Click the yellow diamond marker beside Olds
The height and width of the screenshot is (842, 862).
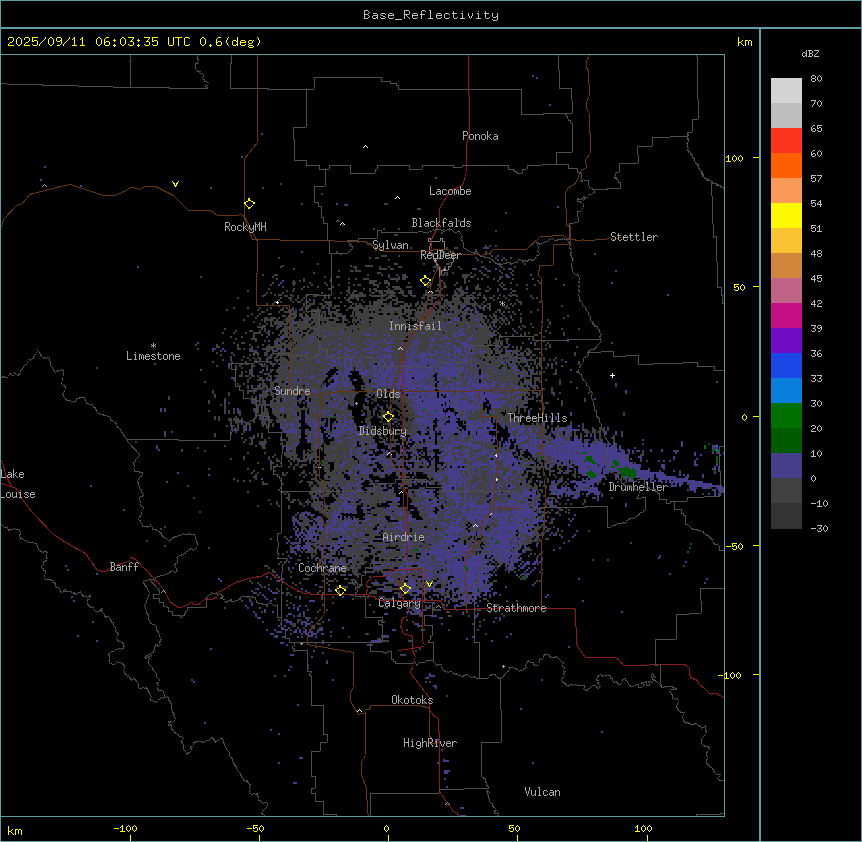tap(388, 417)
